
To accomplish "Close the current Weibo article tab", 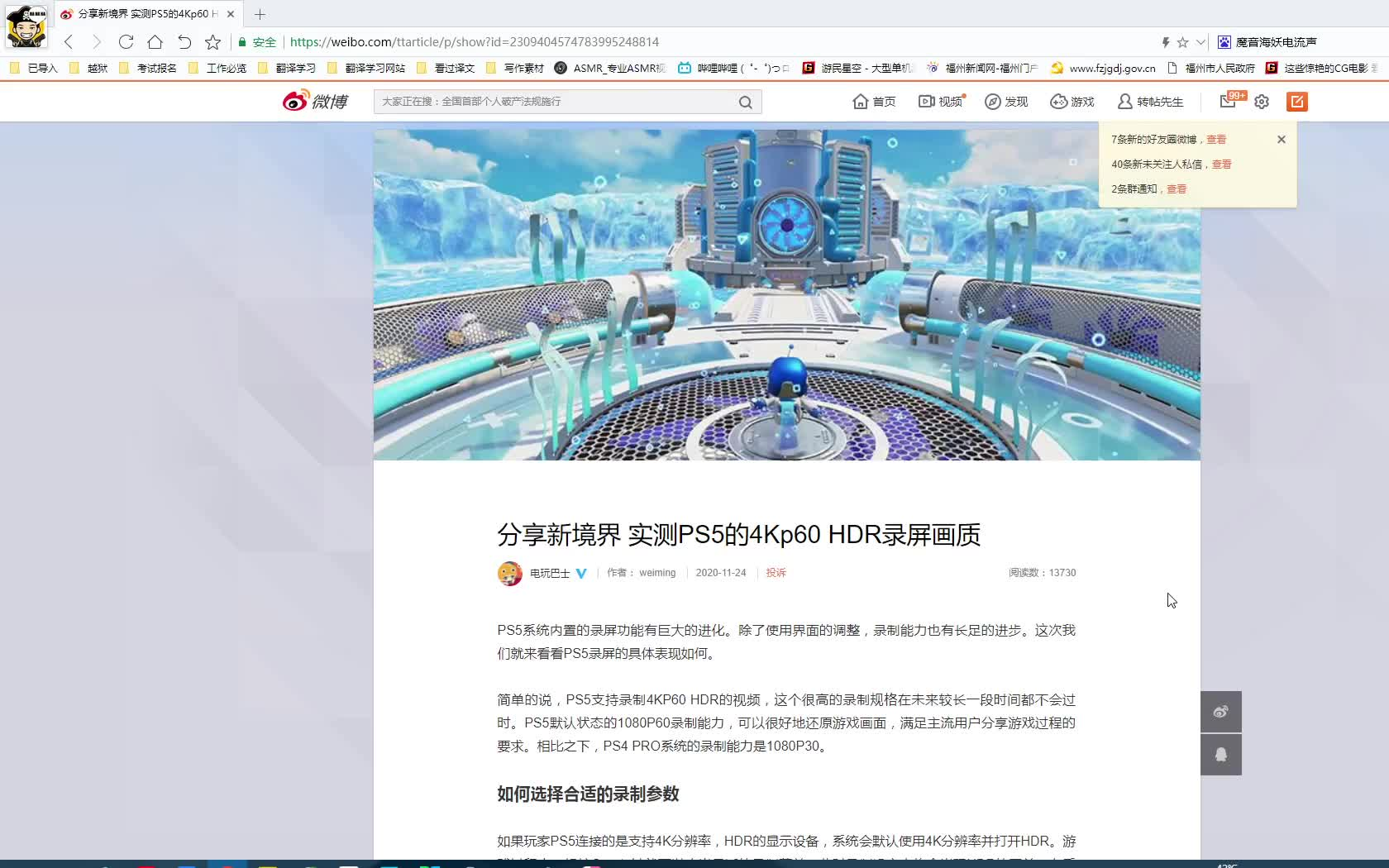I will (x=231, y=14).
